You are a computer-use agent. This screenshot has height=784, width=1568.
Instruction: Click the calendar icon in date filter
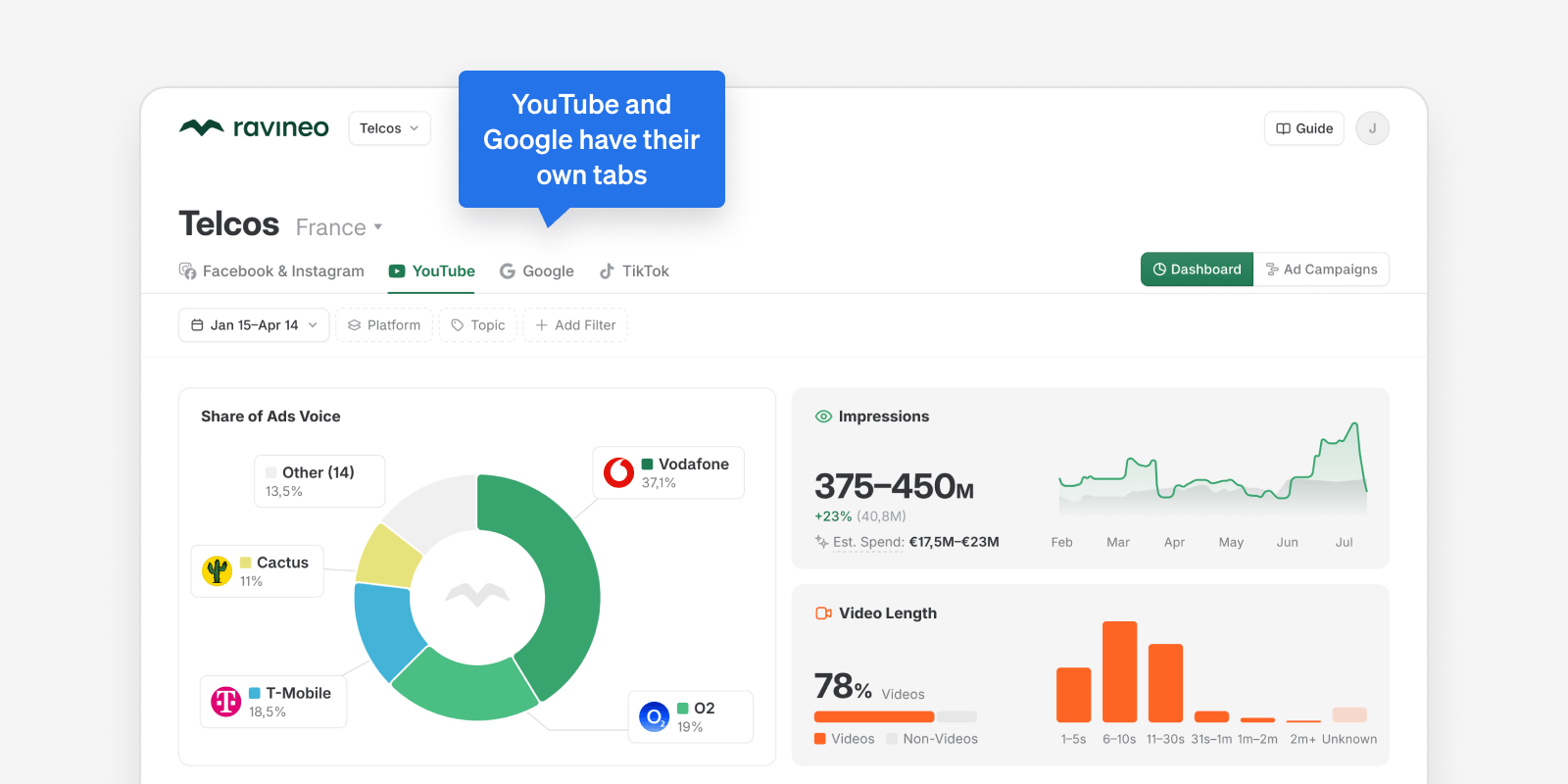197,325
